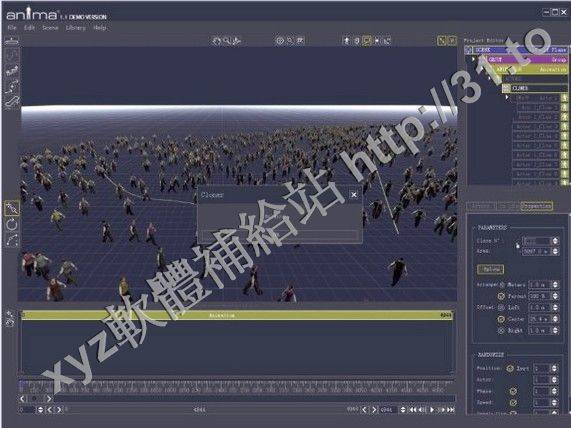Click the orbit view icon in top toolbar

pos(217,41)
